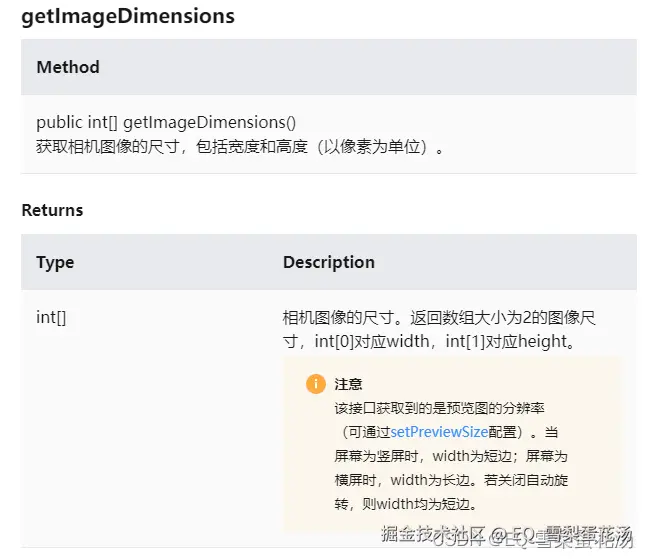648x559 pixels.
Task: Click the Returns section heading
Action: click(x=52, y=210)
